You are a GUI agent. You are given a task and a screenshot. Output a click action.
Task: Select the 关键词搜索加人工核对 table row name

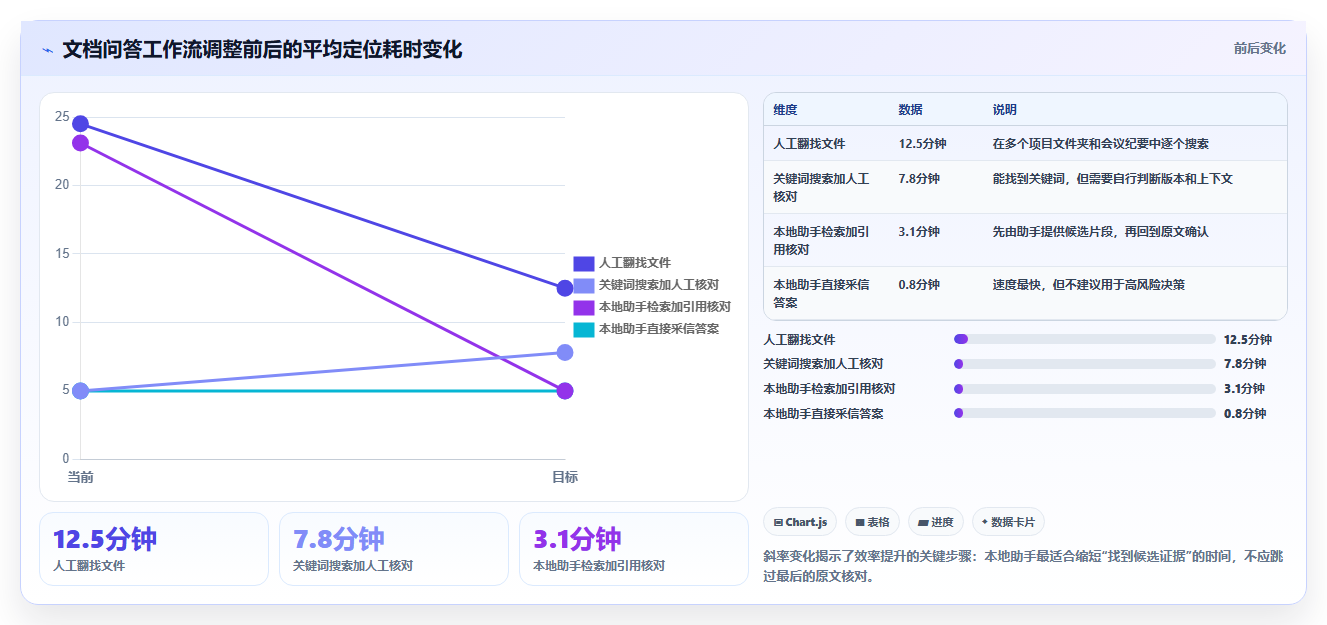point(821,187)
